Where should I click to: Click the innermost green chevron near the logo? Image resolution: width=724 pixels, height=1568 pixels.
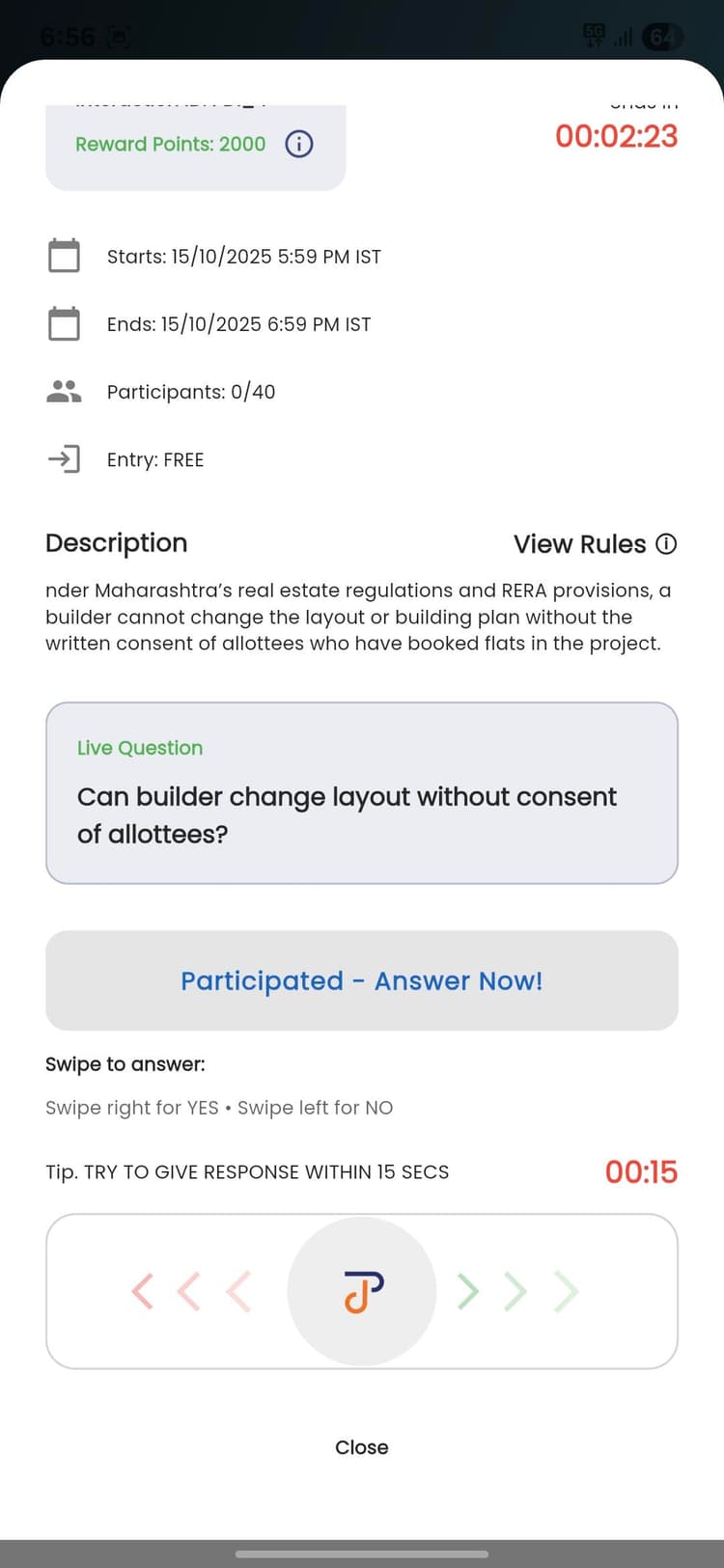coord(467,1291)
